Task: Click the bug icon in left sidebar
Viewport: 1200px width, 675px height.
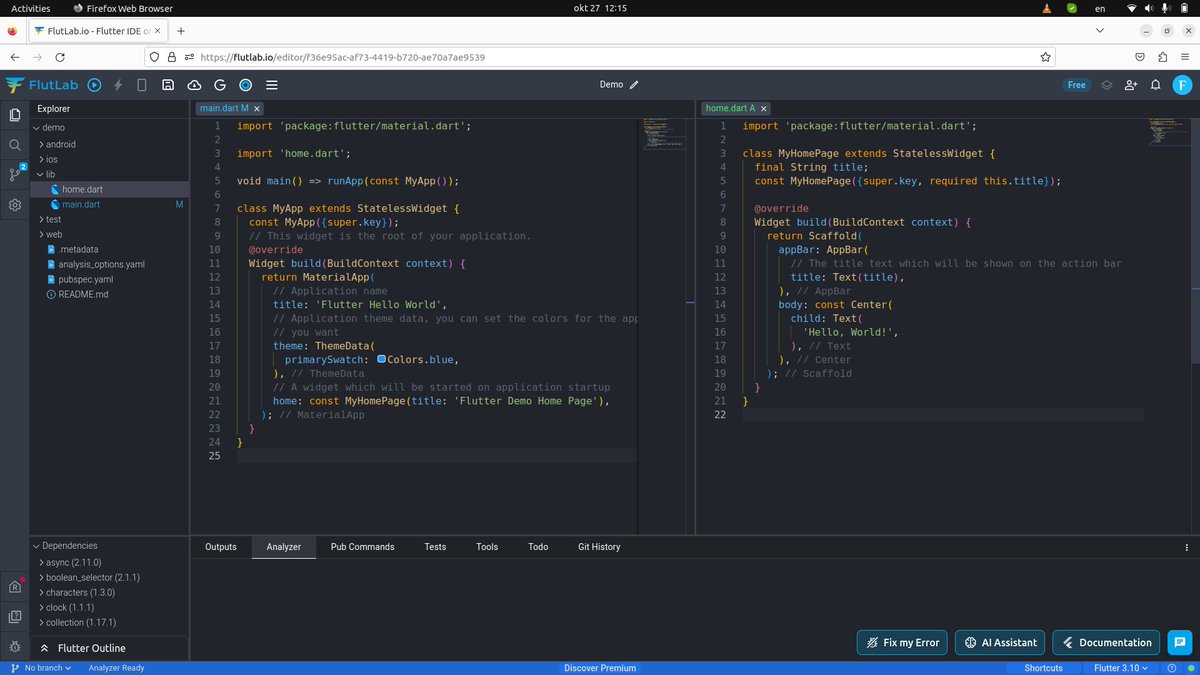Action: click(15, 646)
